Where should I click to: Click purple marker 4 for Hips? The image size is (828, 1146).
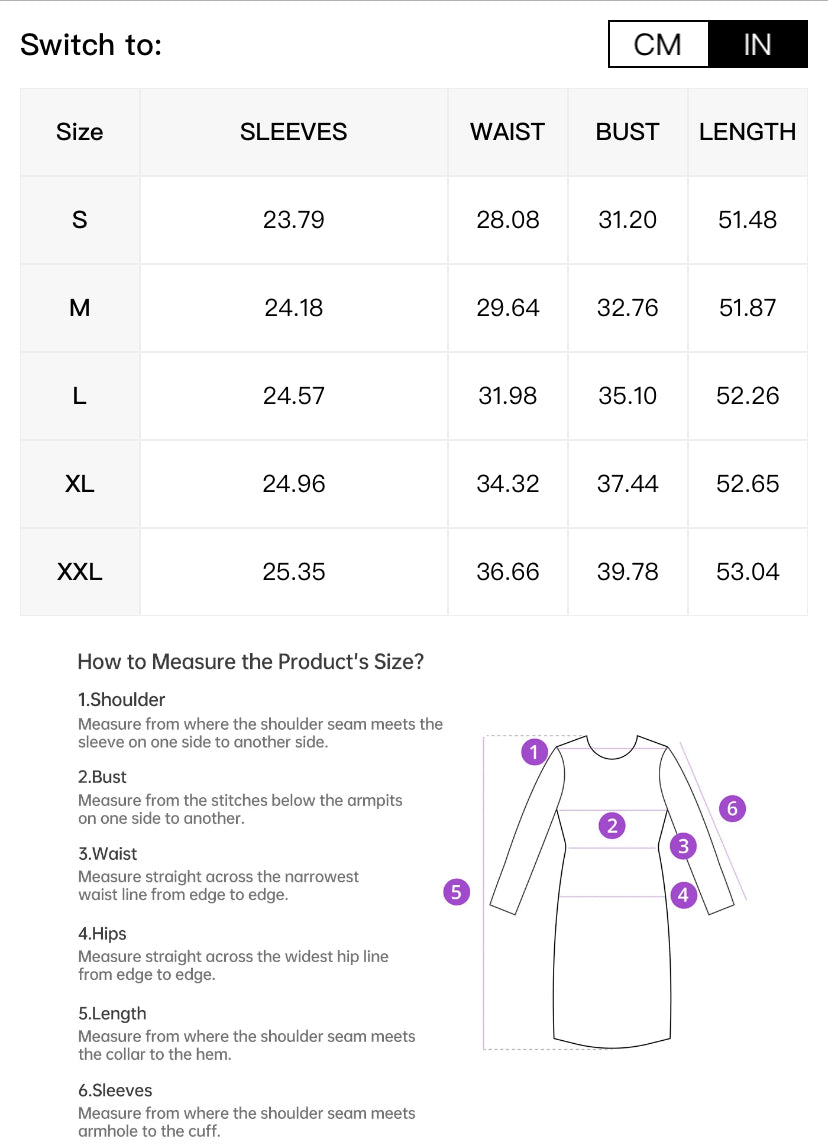tap(683, 895)
